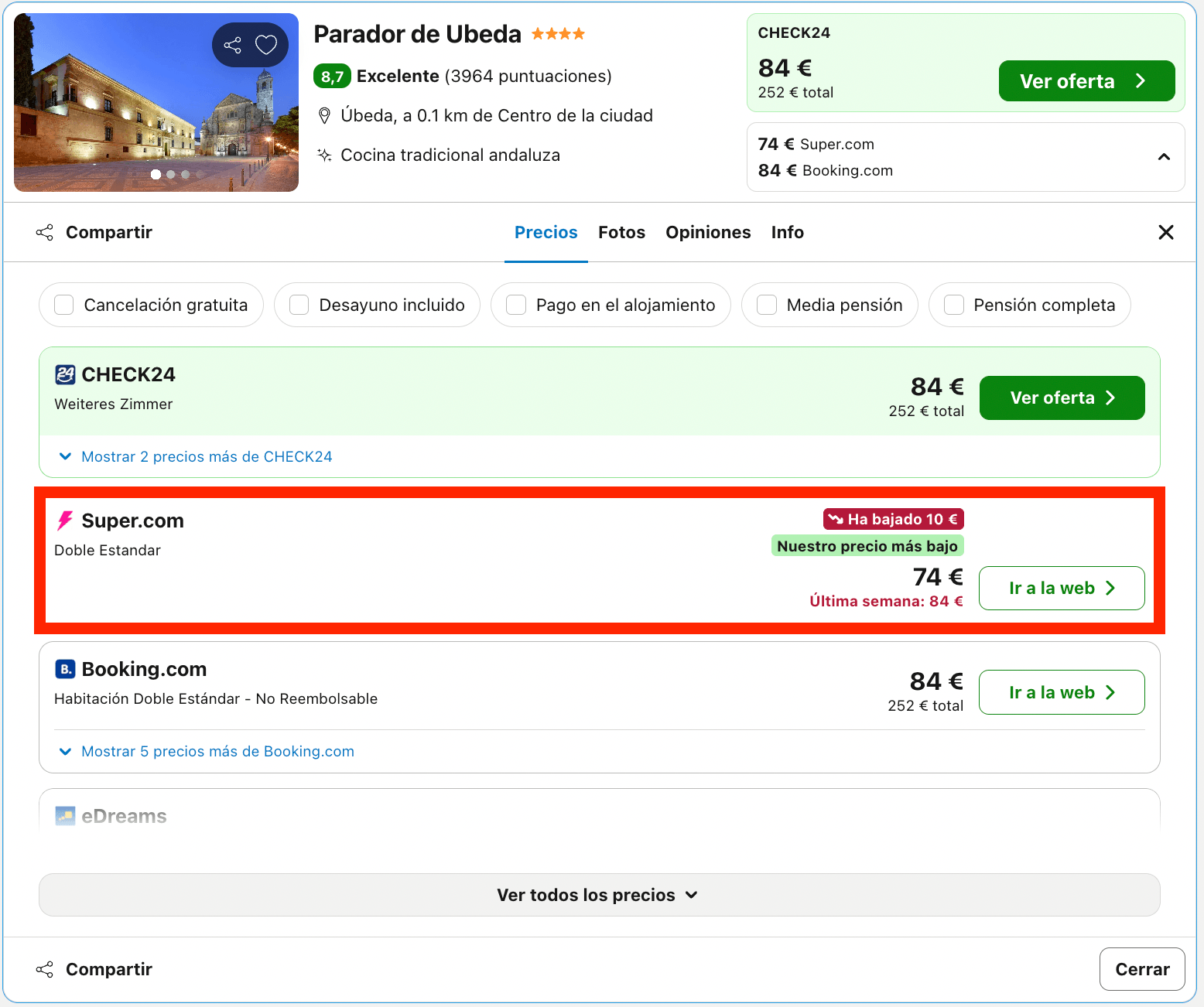
Task: Toggle Pago en el alojamiento checkbox
Action: click(x=516, y=305)
